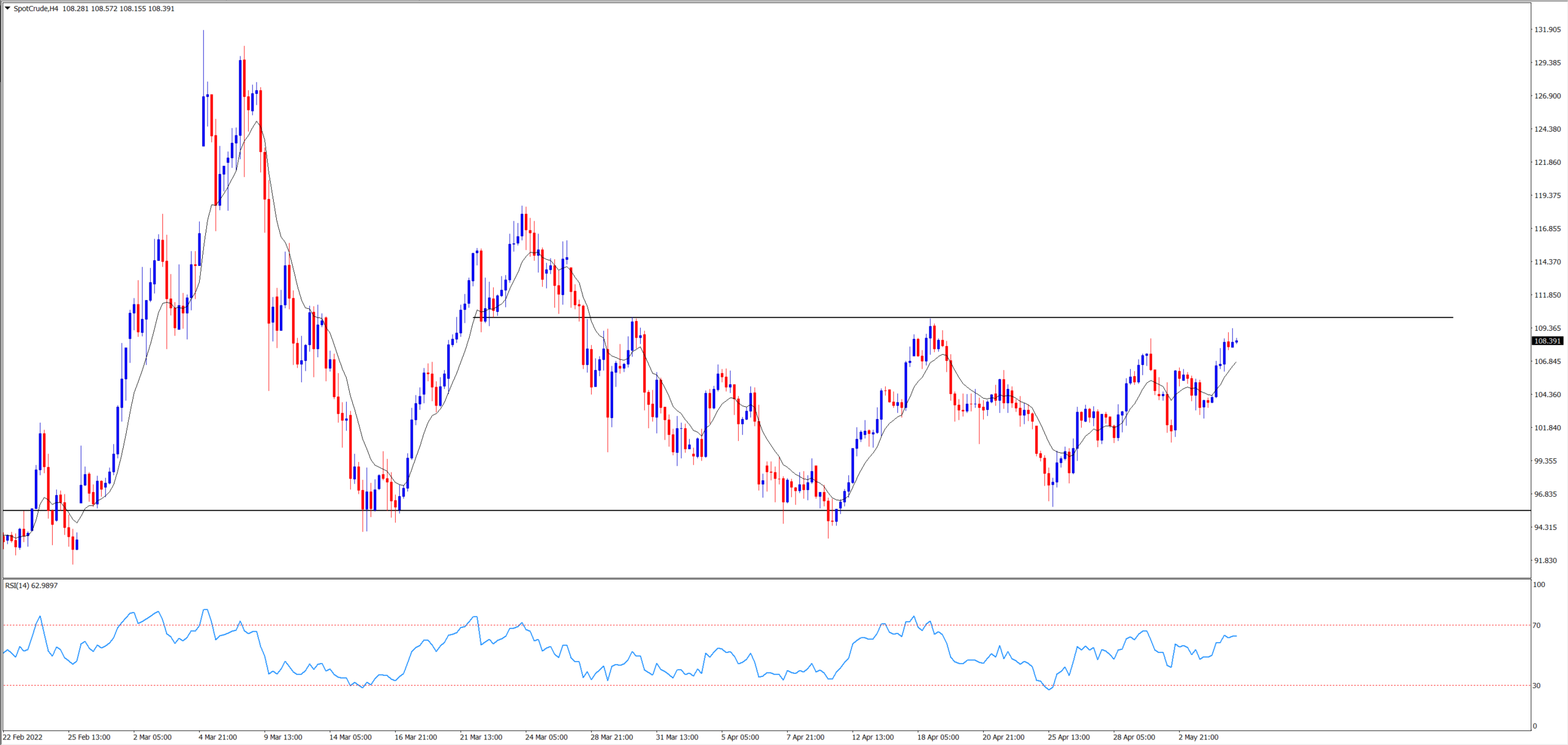Click the 9 Mar 13:00 time label
The image size is (1568, 745).
point(283,737)
